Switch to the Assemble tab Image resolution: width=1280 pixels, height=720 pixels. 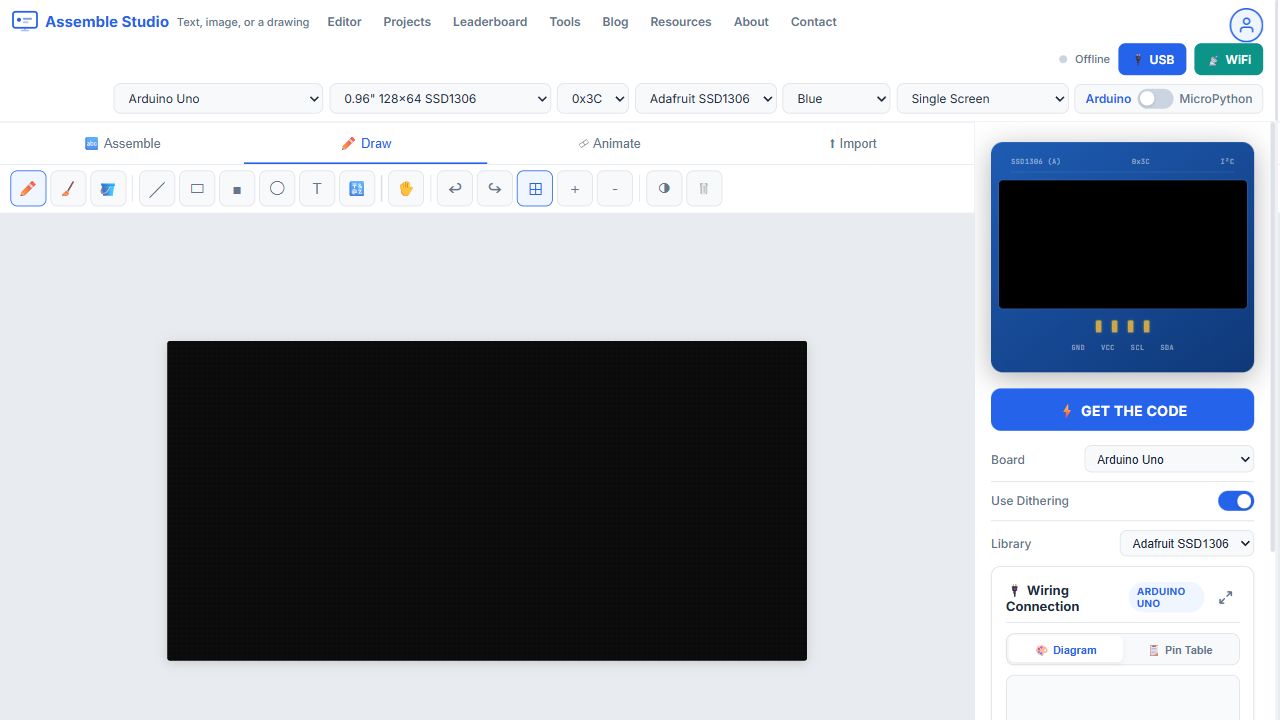122,144
